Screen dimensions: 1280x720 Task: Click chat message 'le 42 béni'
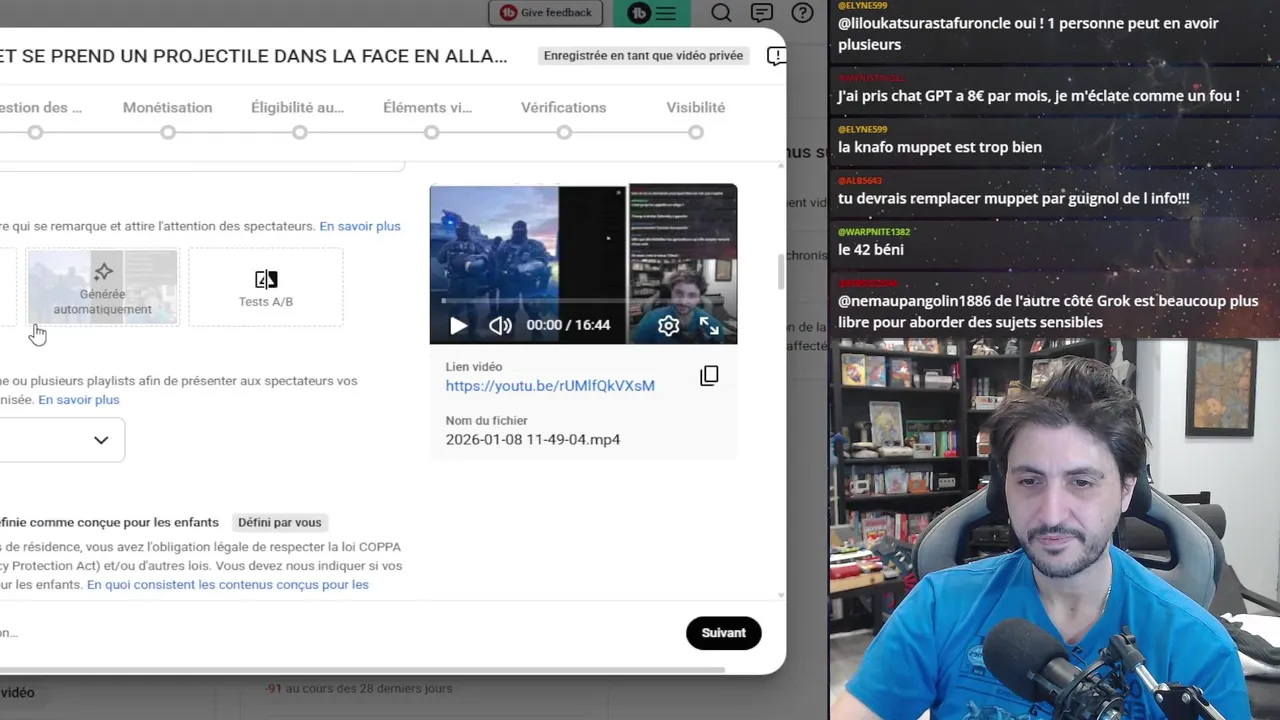[871, 250]
